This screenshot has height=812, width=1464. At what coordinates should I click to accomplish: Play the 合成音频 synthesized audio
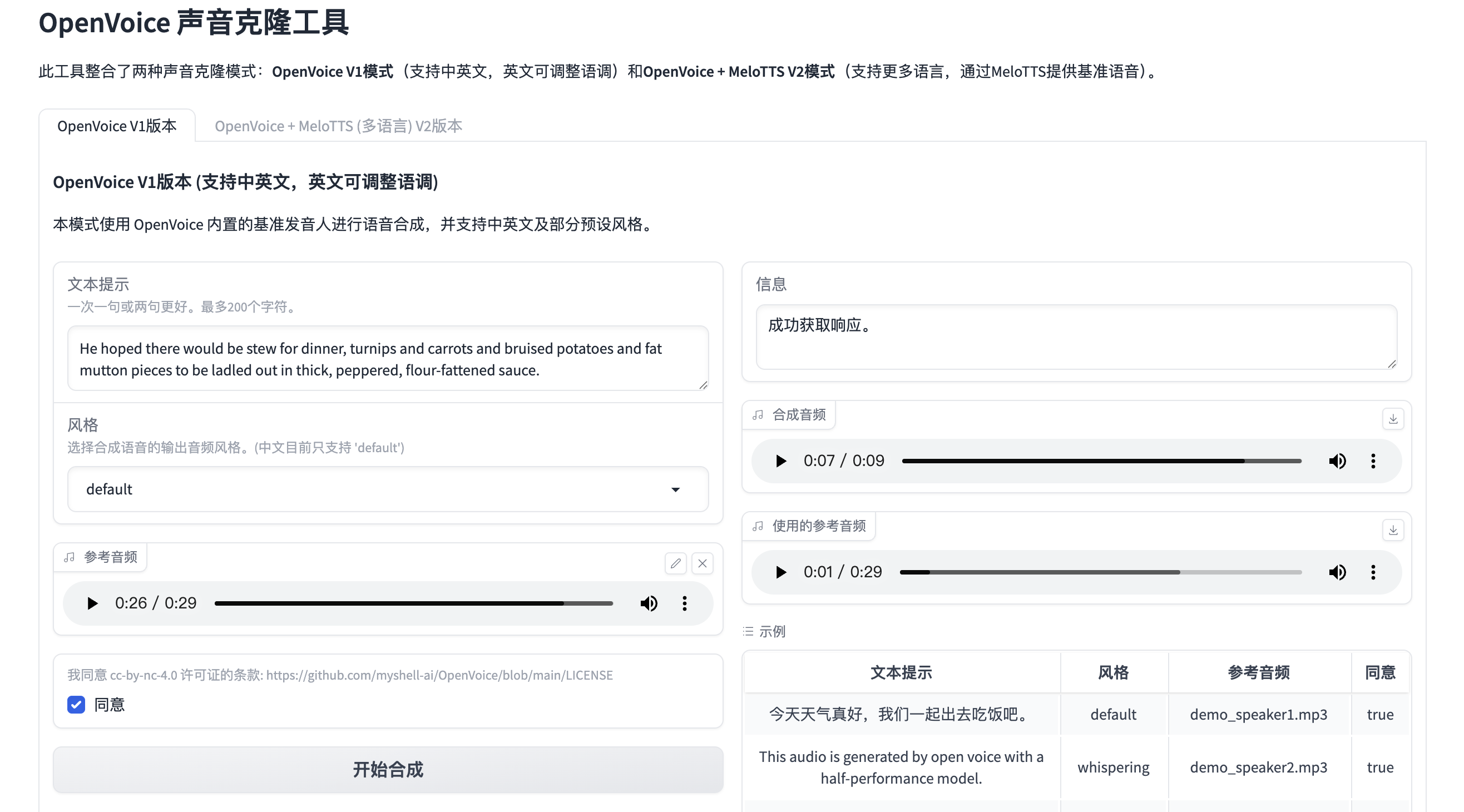[781, 461]
